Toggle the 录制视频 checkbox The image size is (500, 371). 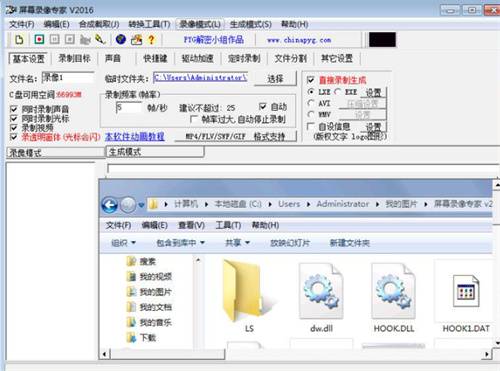[x=14, y=127]
